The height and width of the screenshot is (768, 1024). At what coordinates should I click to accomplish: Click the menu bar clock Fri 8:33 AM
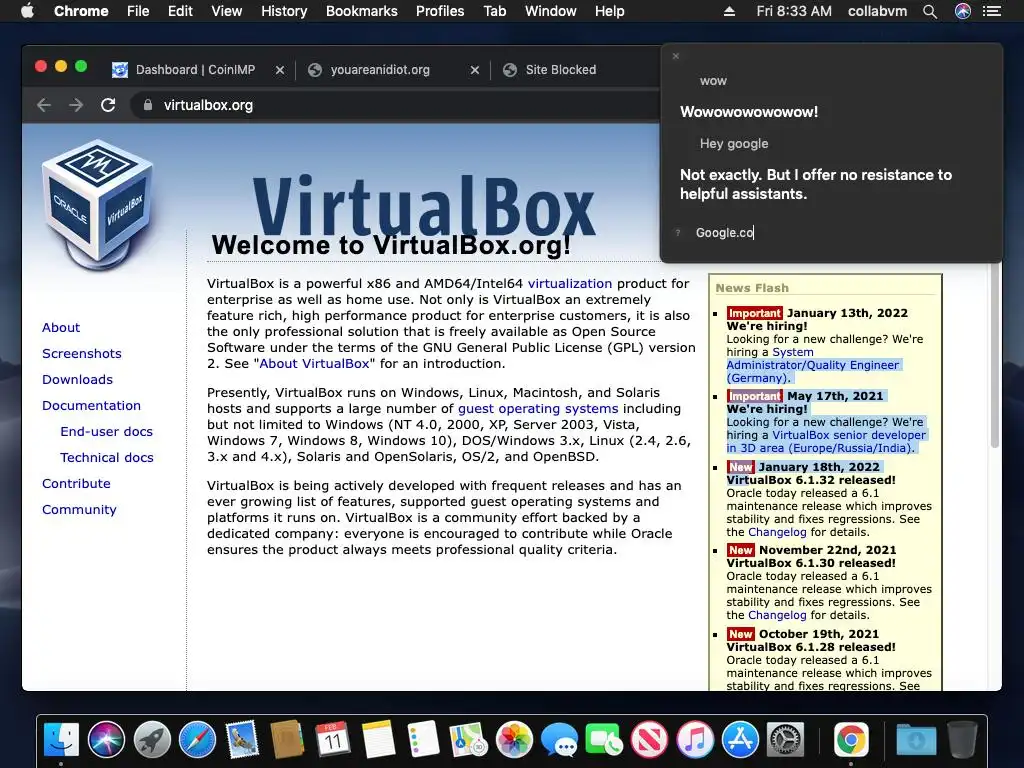[794, 11]
